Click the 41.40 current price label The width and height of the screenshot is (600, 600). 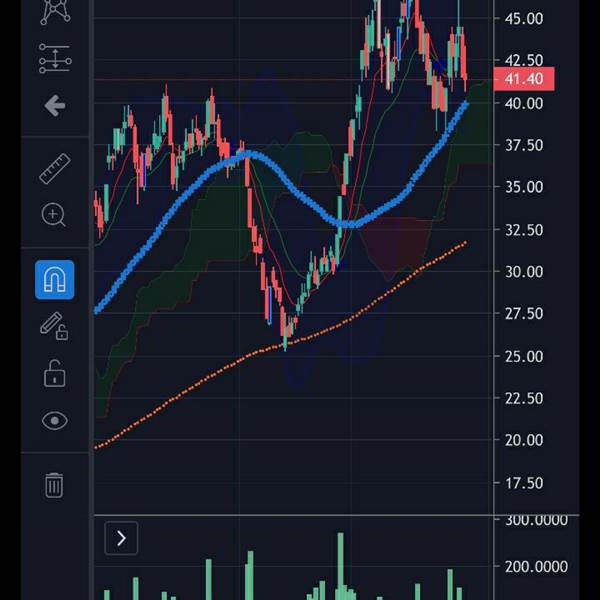[x=523, y=79]
